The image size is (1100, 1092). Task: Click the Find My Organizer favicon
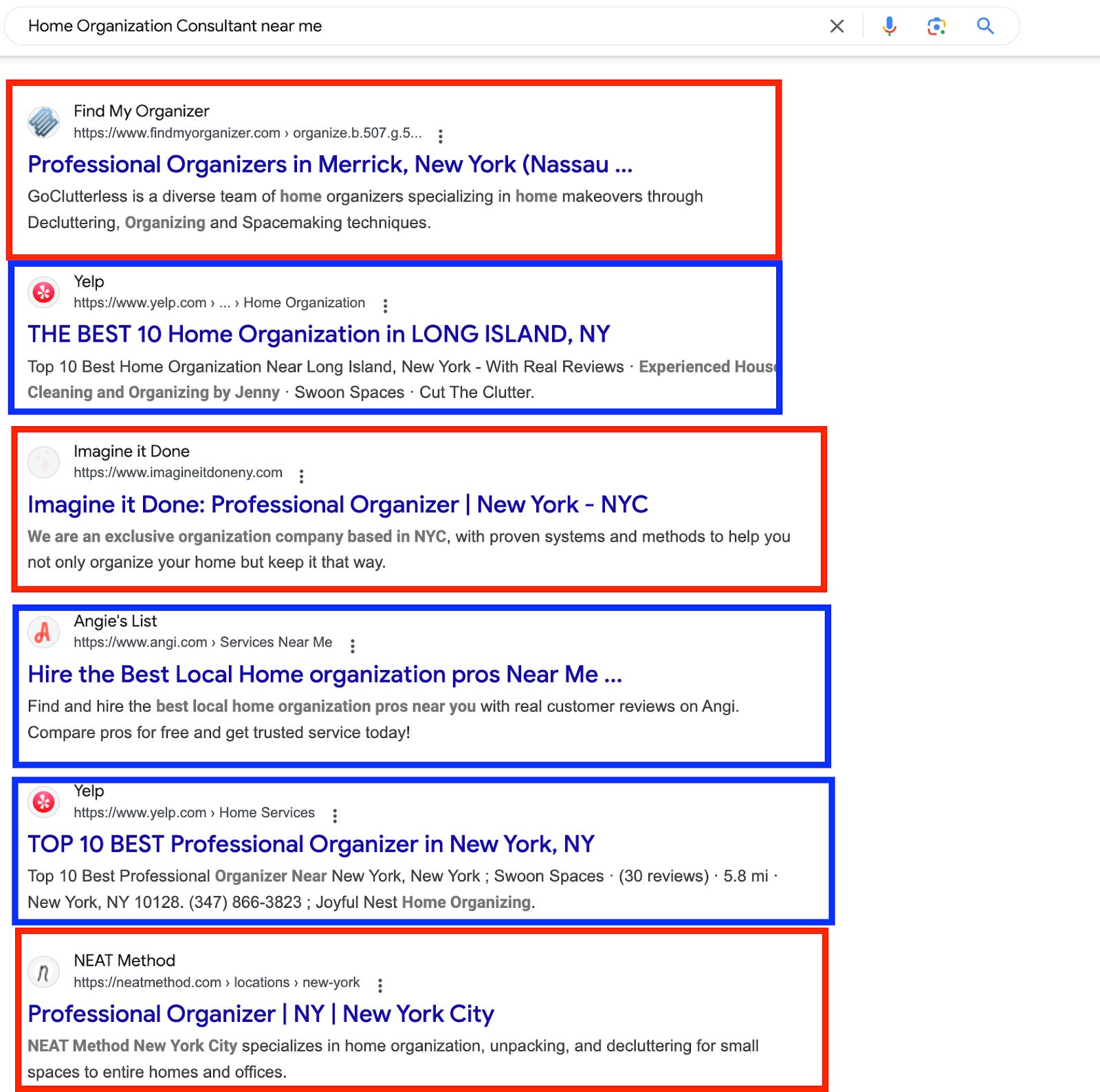coord(43,122)
